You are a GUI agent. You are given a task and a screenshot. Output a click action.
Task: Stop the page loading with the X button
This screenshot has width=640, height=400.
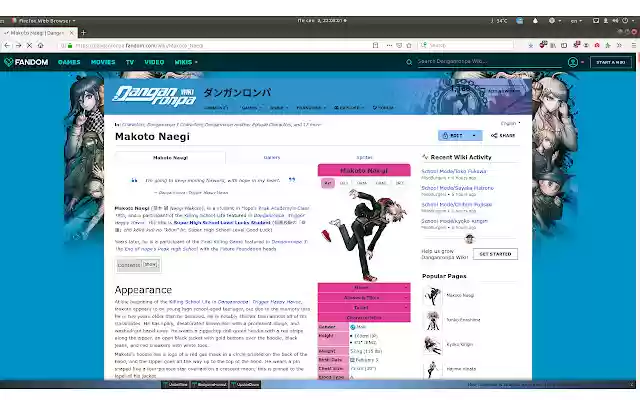click(x=29, y=45)
